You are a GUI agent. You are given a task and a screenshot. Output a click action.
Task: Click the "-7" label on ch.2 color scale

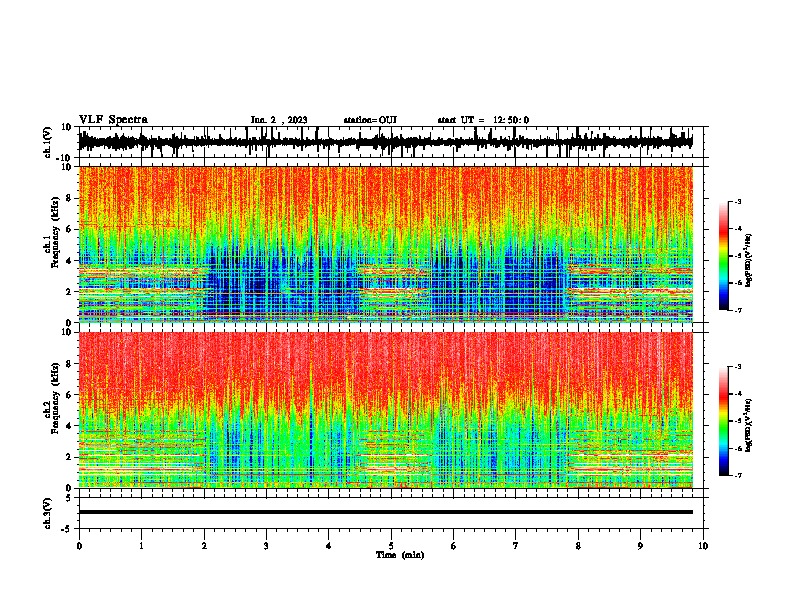(x=737, y=475)
